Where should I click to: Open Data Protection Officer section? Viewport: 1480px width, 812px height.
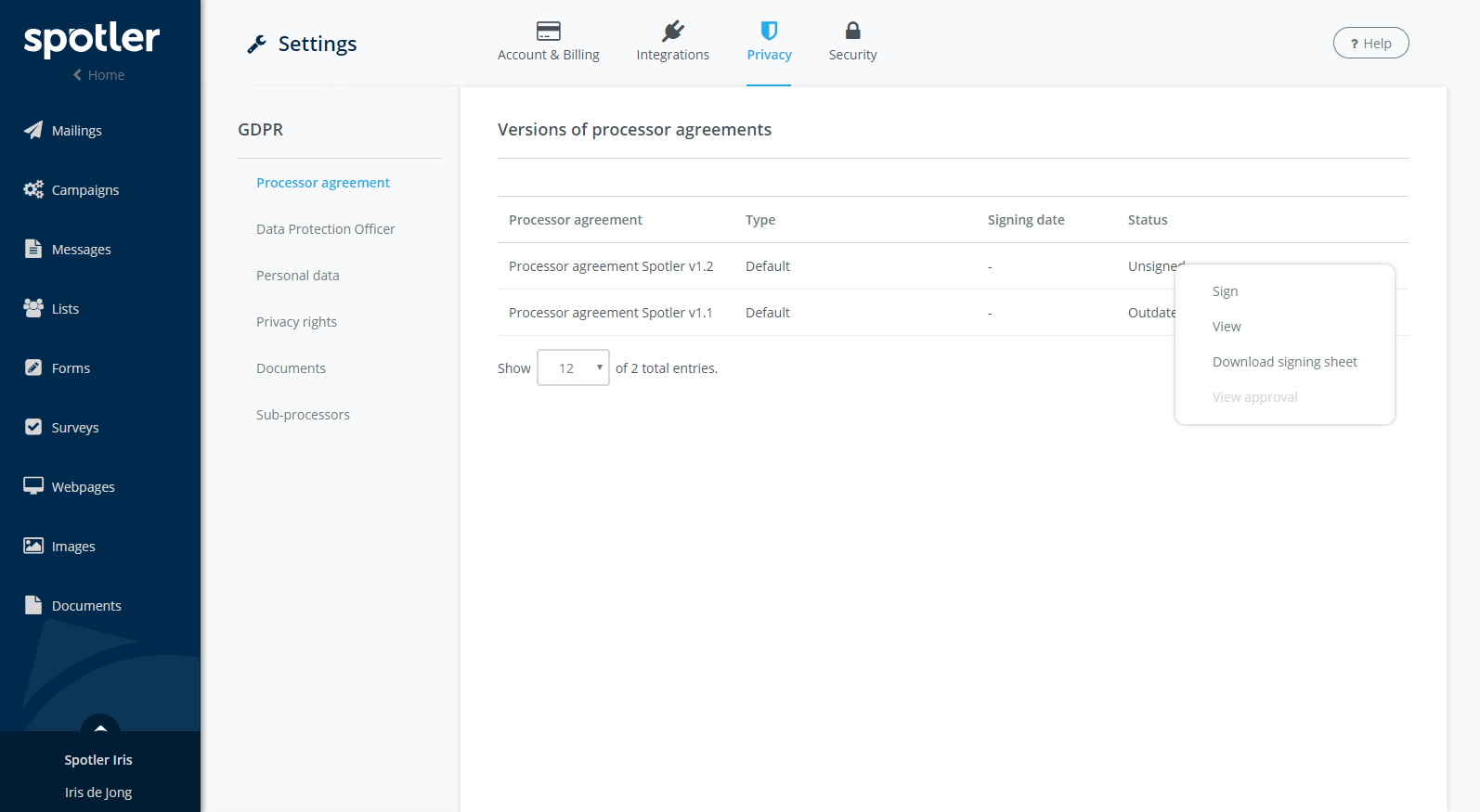coord(325,229)
